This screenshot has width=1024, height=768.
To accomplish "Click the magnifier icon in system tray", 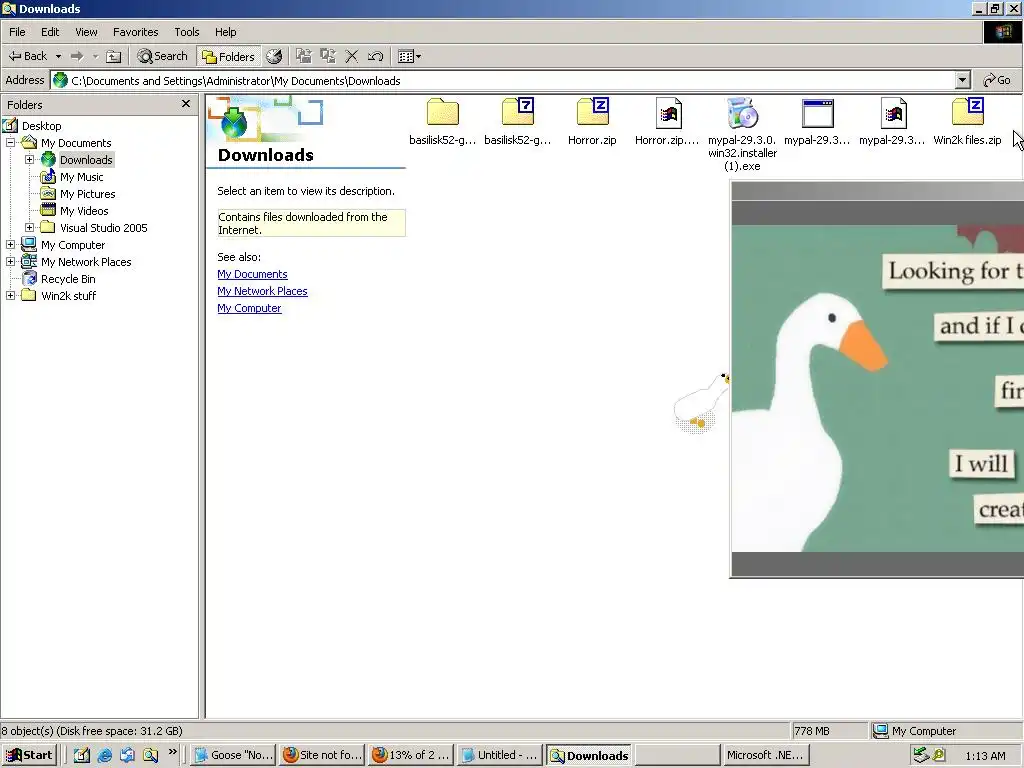I will tap(939, 756).
